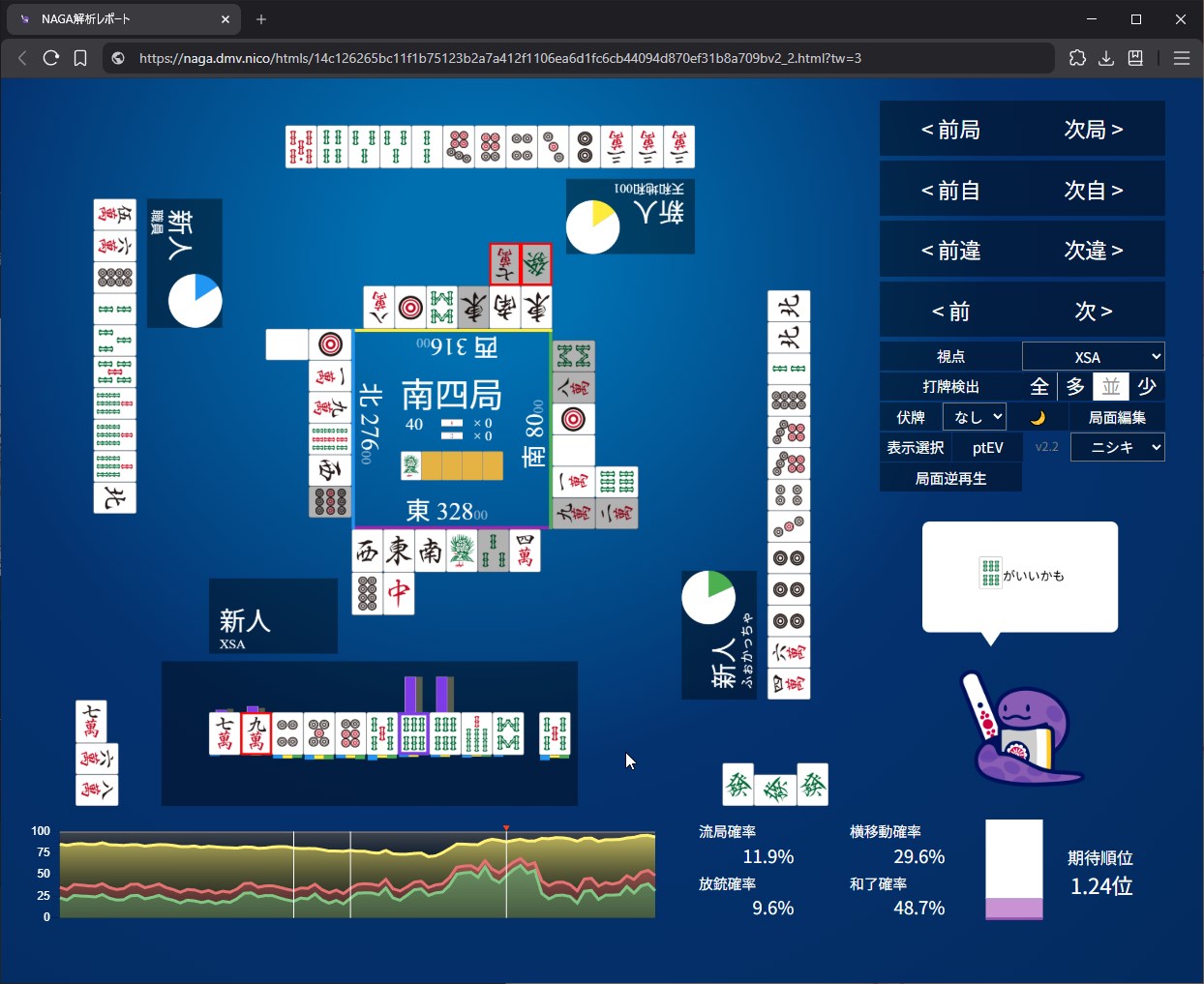Click the red marker on the win-rate graph

point(506,828)
